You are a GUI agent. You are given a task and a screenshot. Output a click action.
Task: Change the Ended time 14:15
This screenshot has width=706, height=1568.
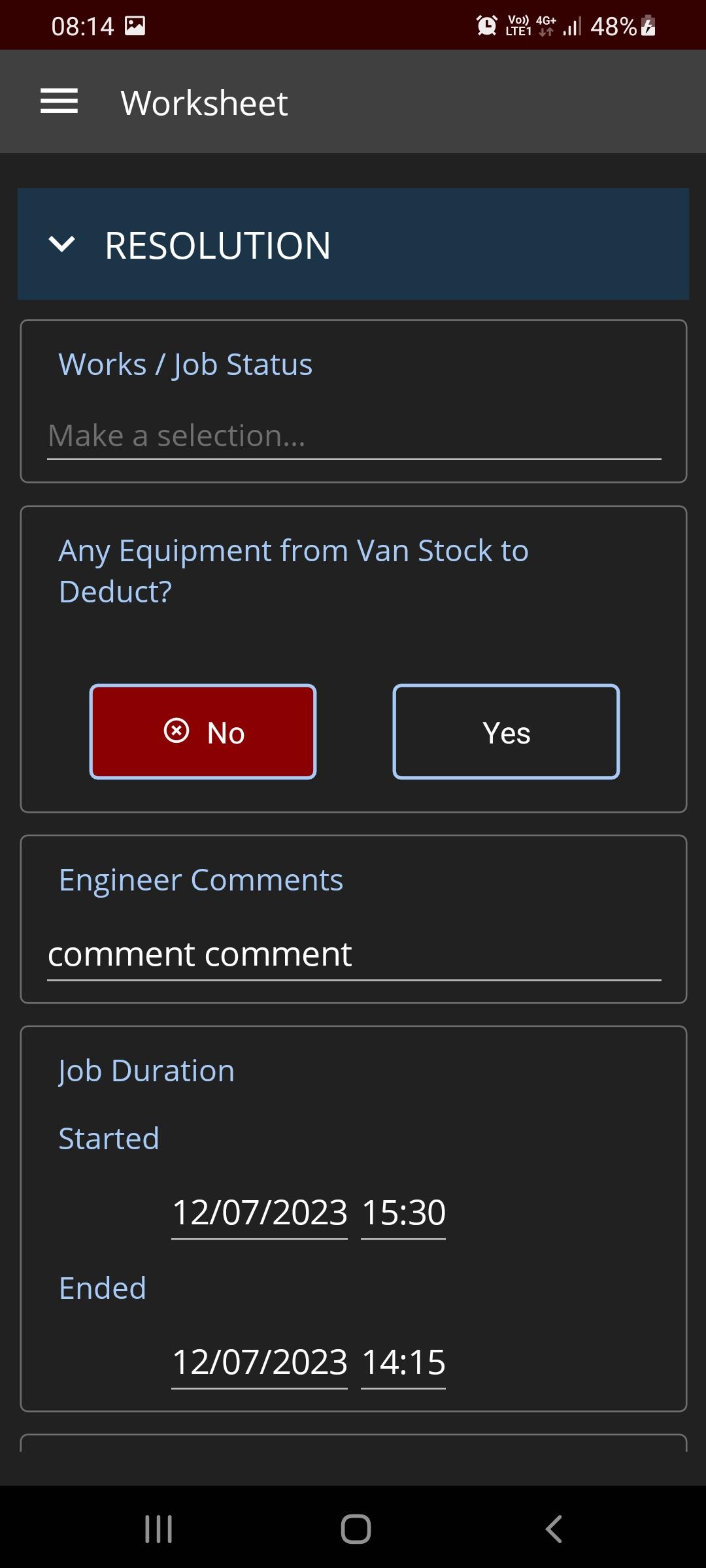(x=403, y=1363)
